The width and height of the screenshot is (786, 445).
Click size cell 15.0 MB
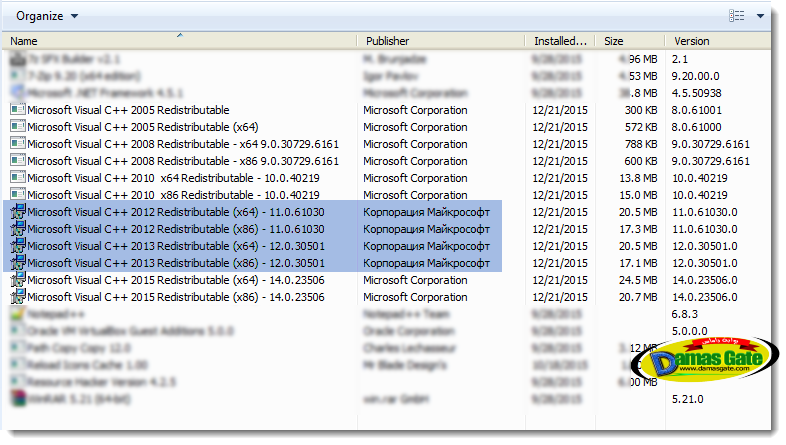638,195
